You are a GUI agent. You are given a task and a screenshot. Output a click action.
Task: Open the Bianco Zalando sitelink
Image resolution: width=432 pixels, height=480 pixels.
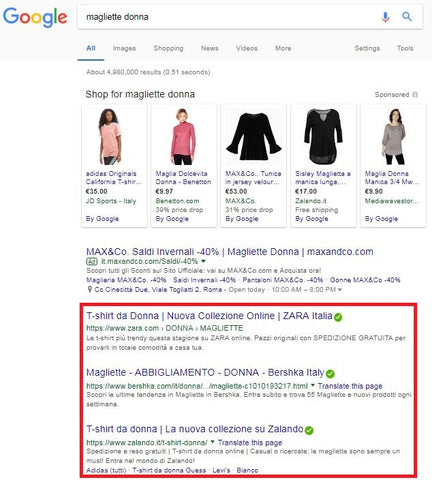[x=247, y=470]
